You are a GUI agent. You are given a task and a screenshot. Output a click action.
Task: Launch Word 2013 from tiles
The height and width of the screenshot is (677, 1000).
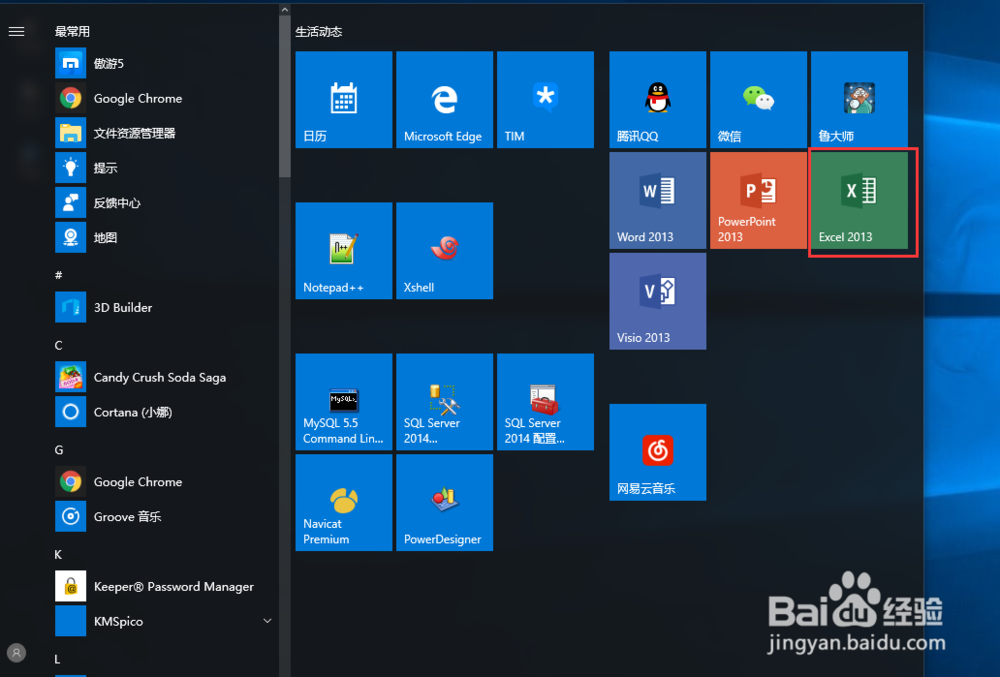click(x=658, y=200)
